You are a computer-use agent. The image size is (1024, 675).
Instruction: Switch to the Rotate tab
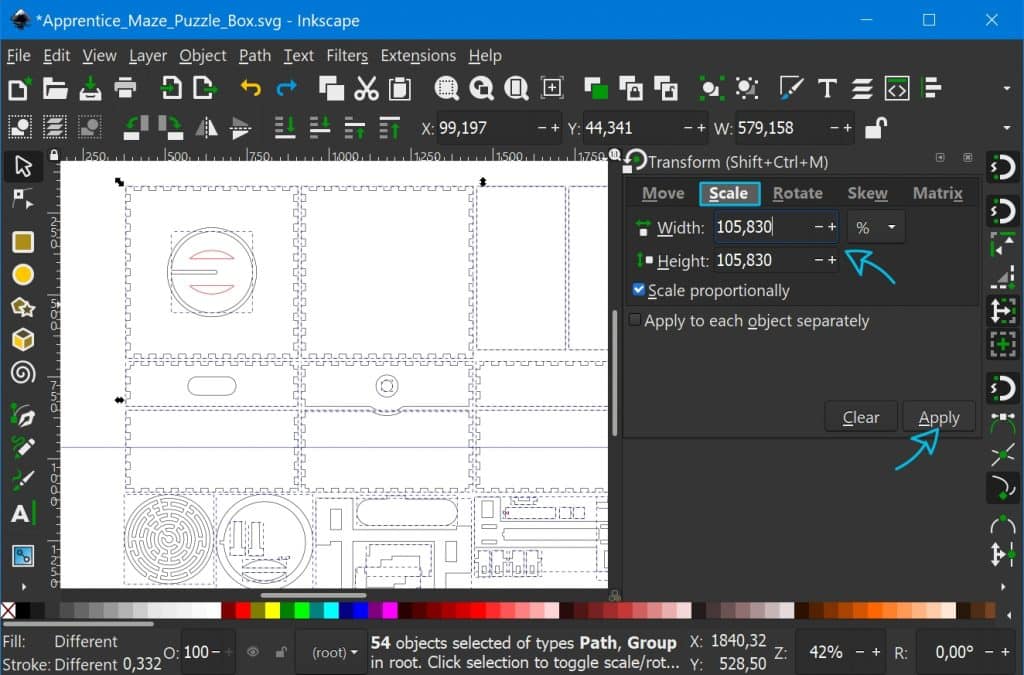[x=797, y=193]
